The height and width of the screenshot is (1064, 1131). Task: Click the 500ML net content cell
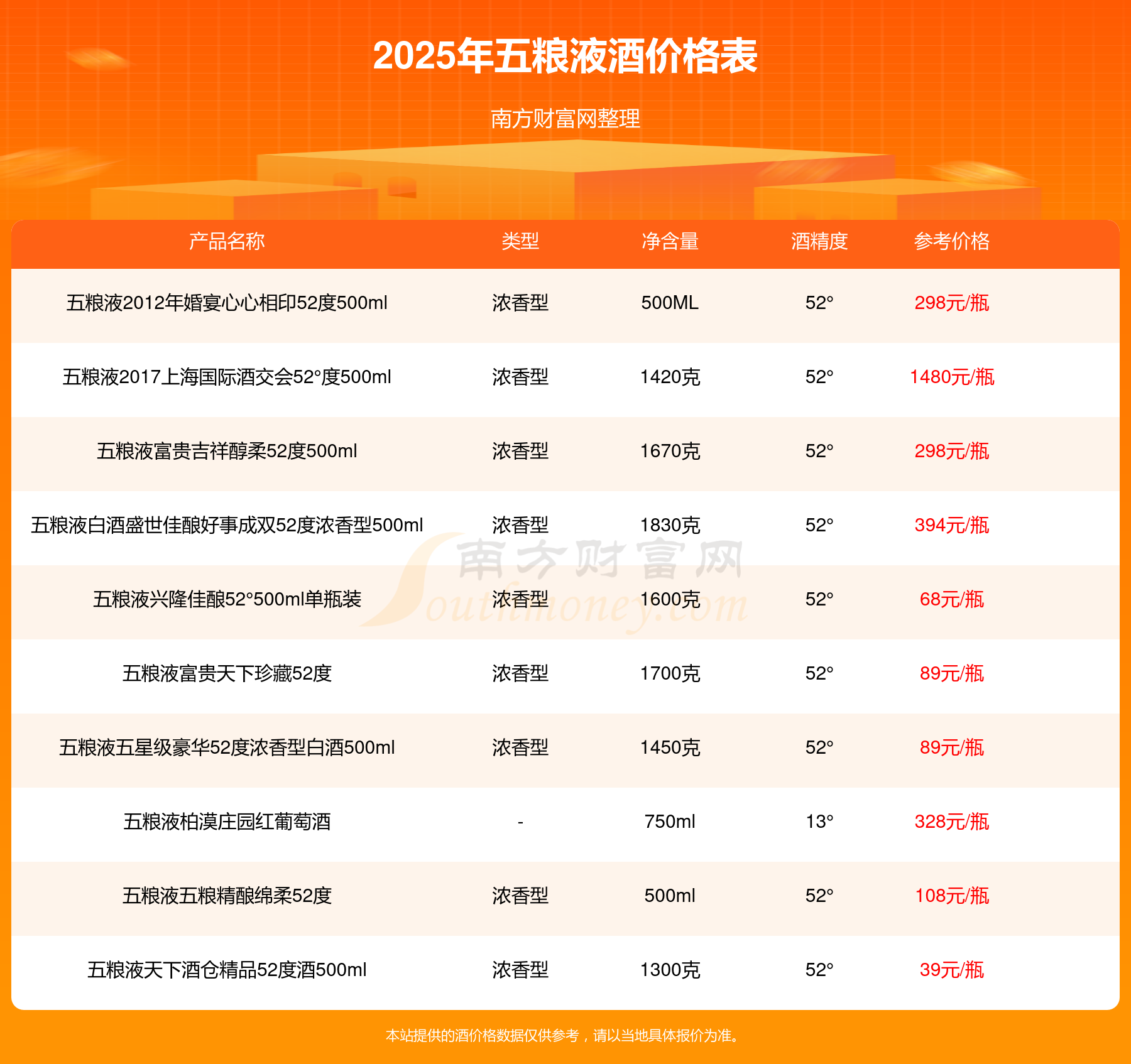point(670,303)
